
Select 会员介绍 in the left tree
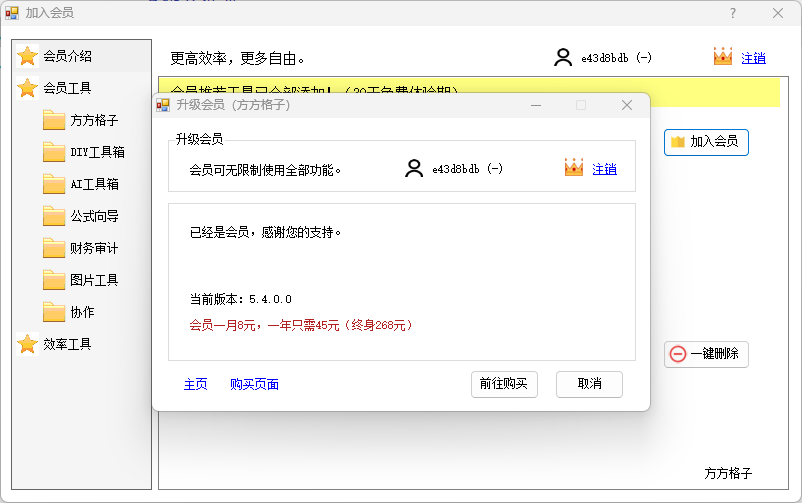(x=67, y=56)
